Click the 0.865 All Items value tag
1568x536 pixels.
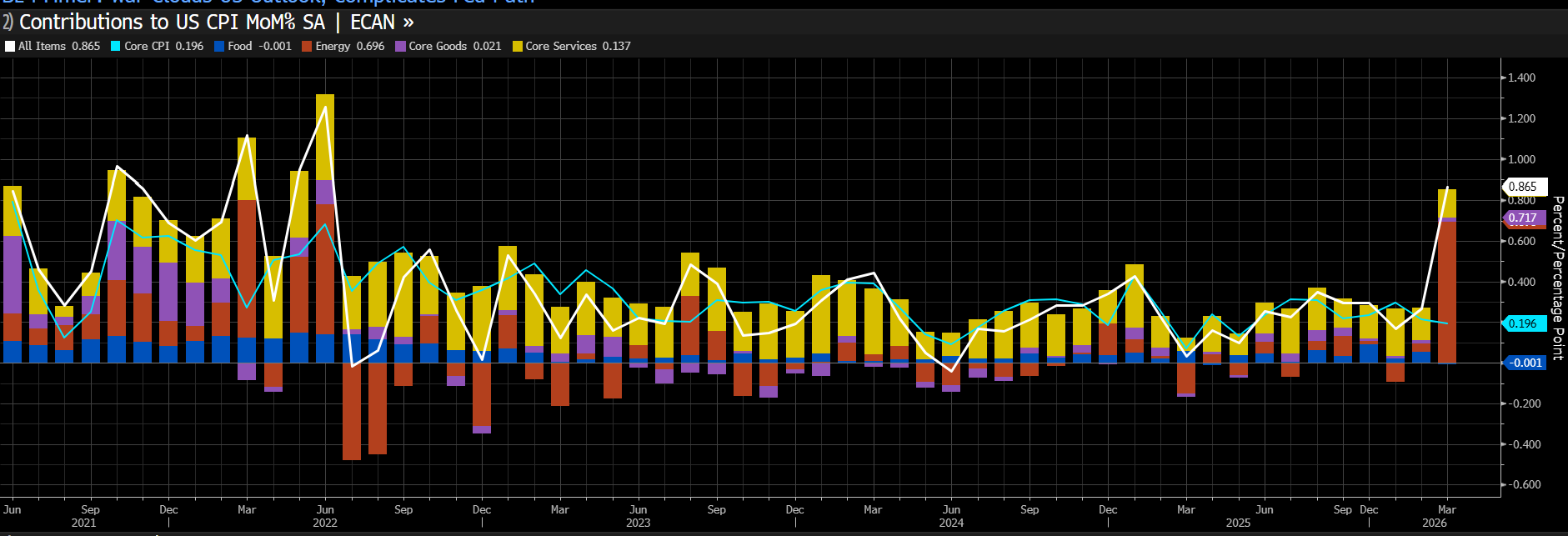(x=1524, y=187)
